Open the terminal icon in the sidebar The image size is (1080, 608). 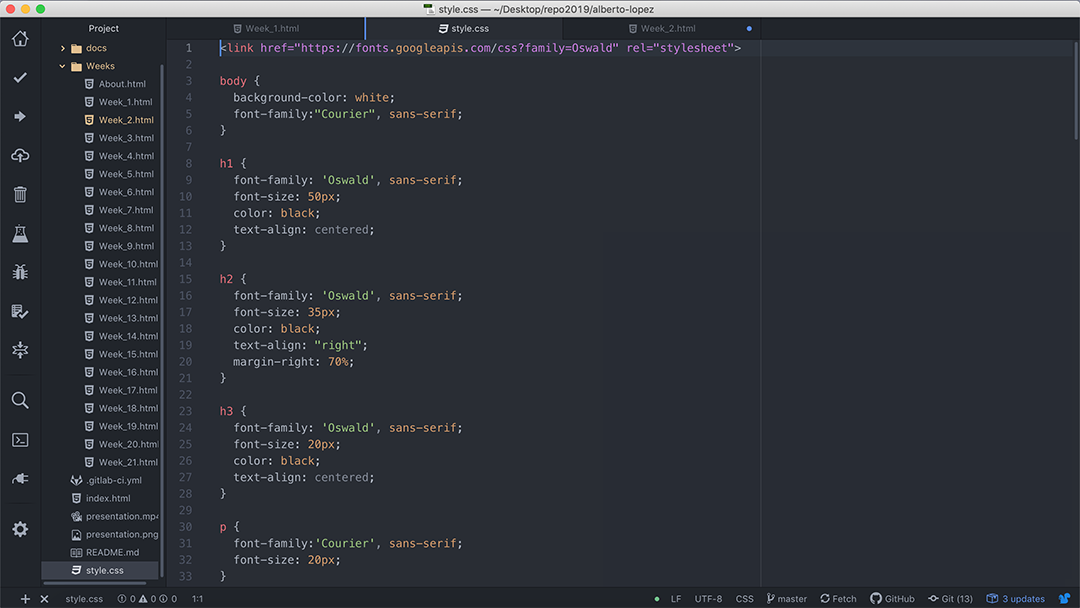[20, 439]
